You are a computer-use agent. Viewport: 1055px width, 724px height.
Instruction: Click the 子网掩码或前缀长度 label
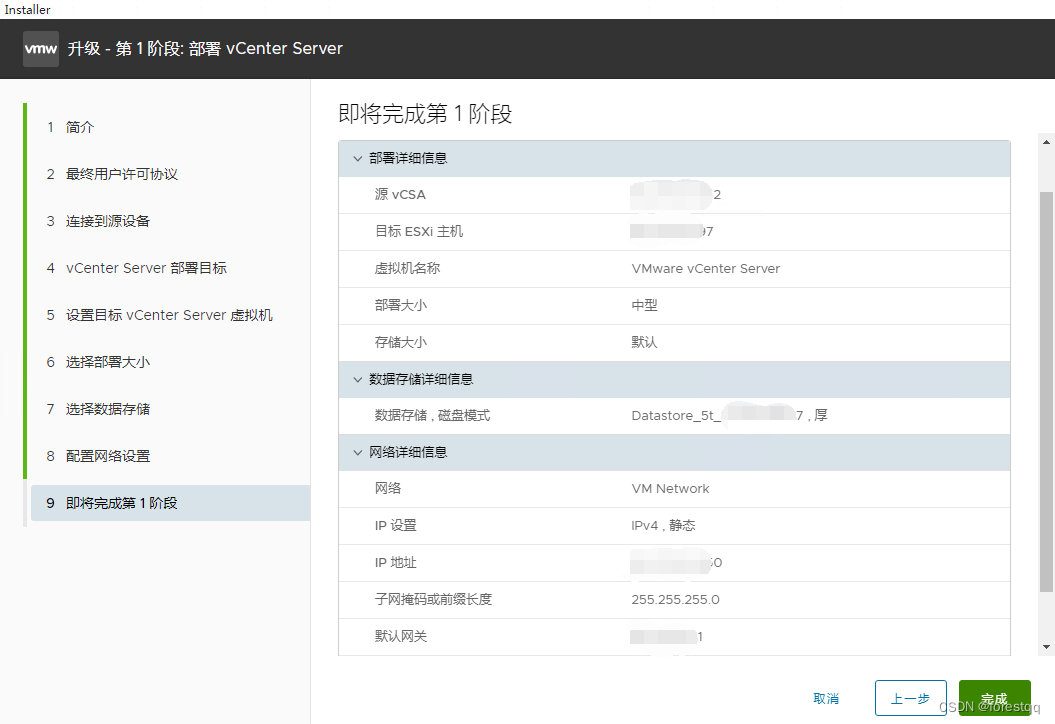(433, 600)
